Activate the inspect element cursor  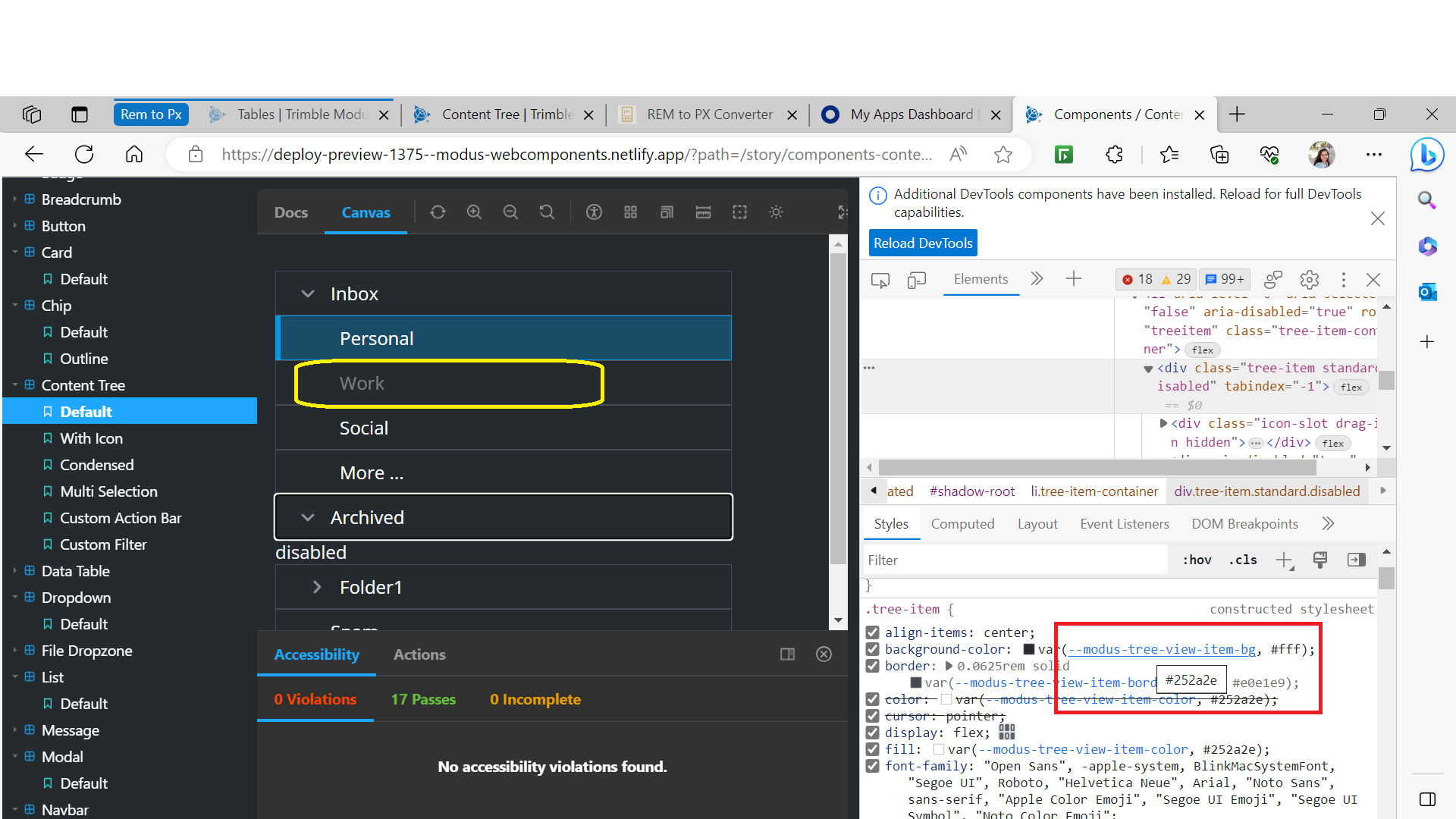click(x=880, y=279)
